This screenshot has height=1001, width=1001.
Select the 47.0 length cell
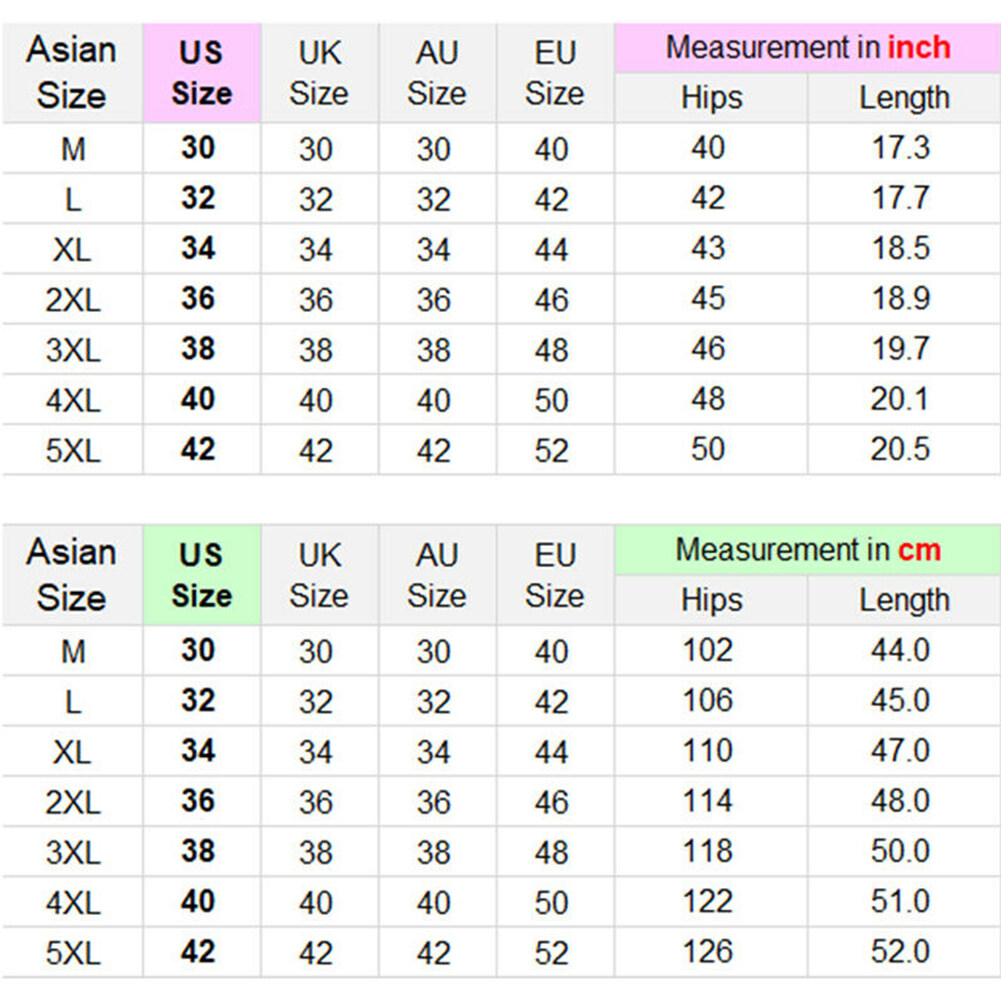pyautogui.click(x=901, y=751)
